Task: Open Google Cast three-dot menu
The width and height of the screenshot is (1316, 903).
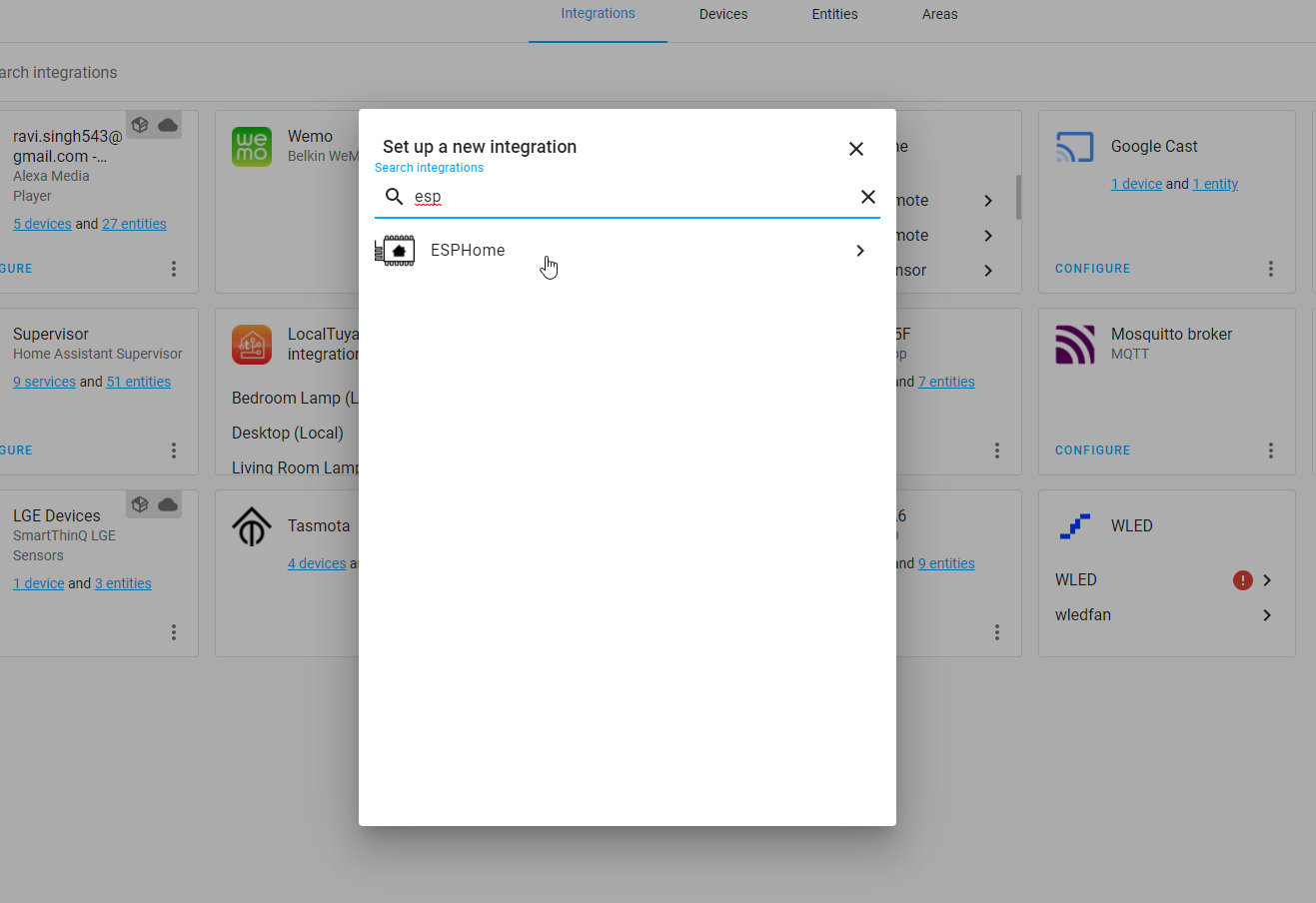Action: coord(1270,269)
